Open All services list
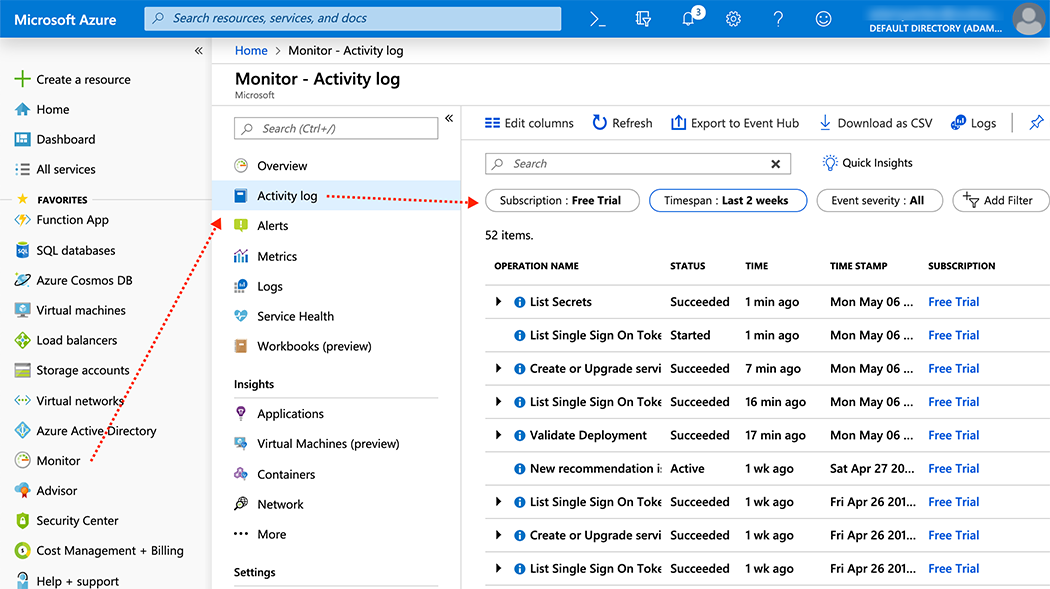Viewport: 1050px width, 589px height. 55,169
